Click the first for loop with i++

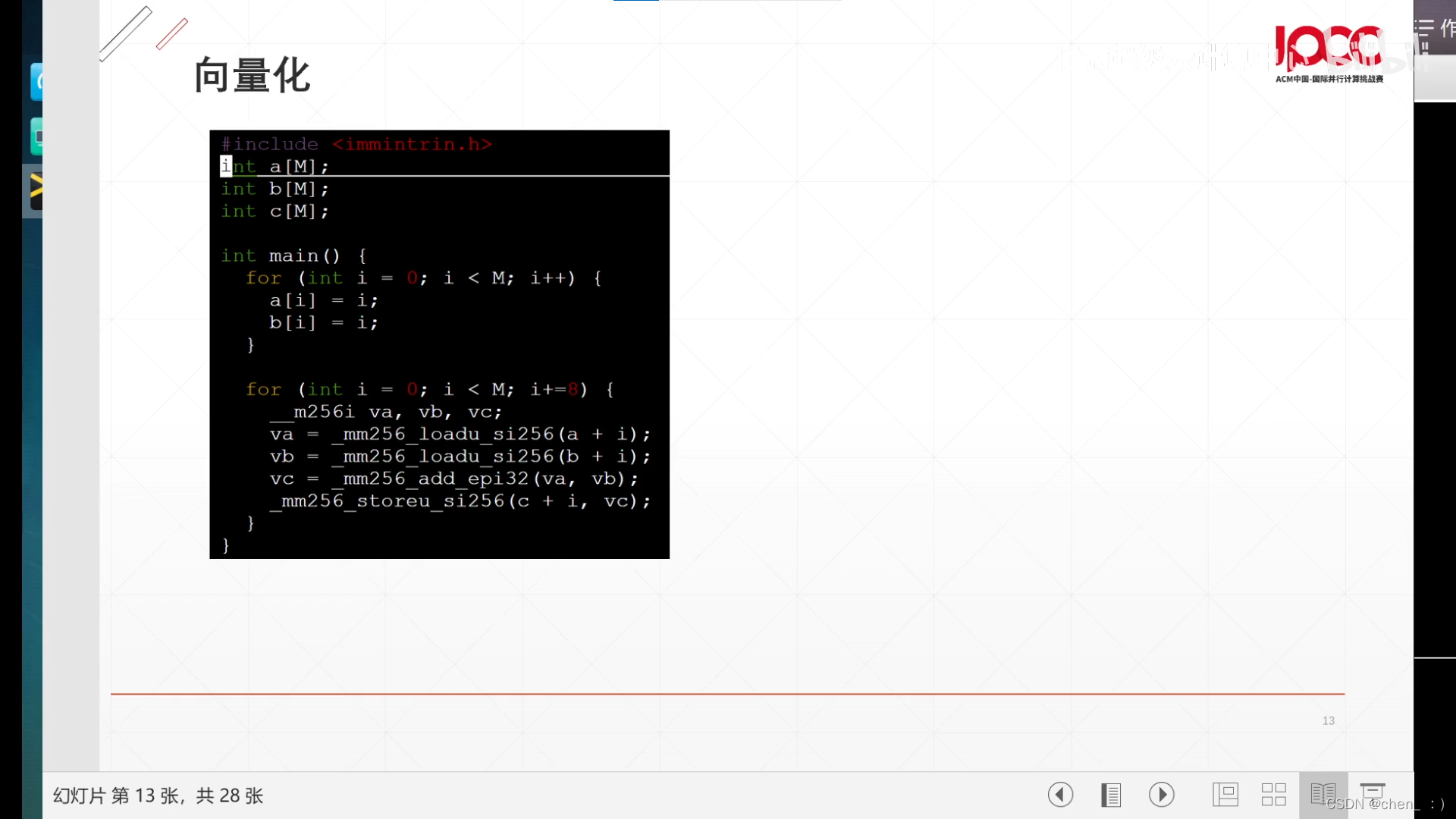click(424, 278)
